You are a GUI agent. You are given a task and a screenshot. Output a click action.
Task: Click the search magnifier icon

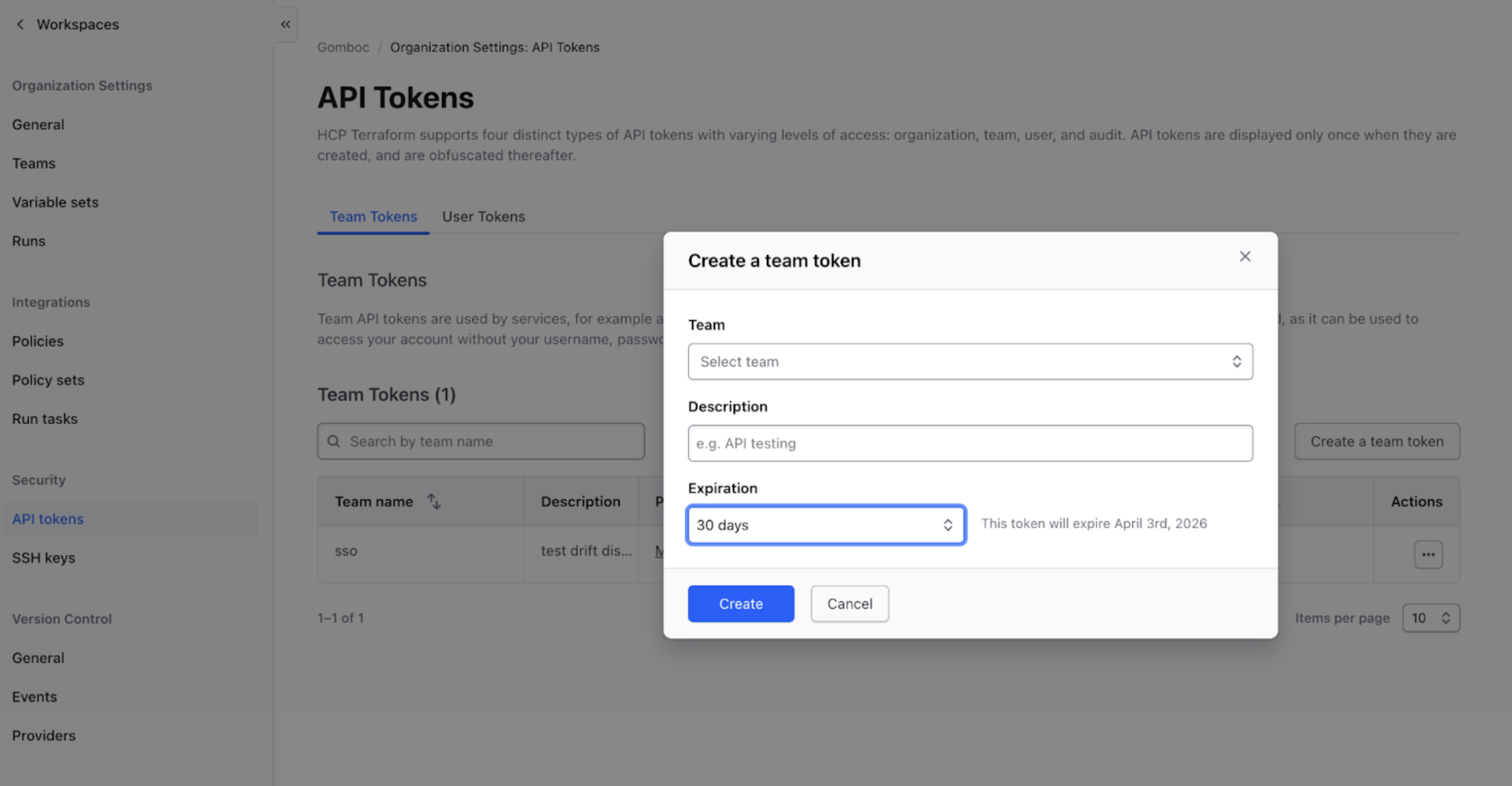click(x=334, y=441)
